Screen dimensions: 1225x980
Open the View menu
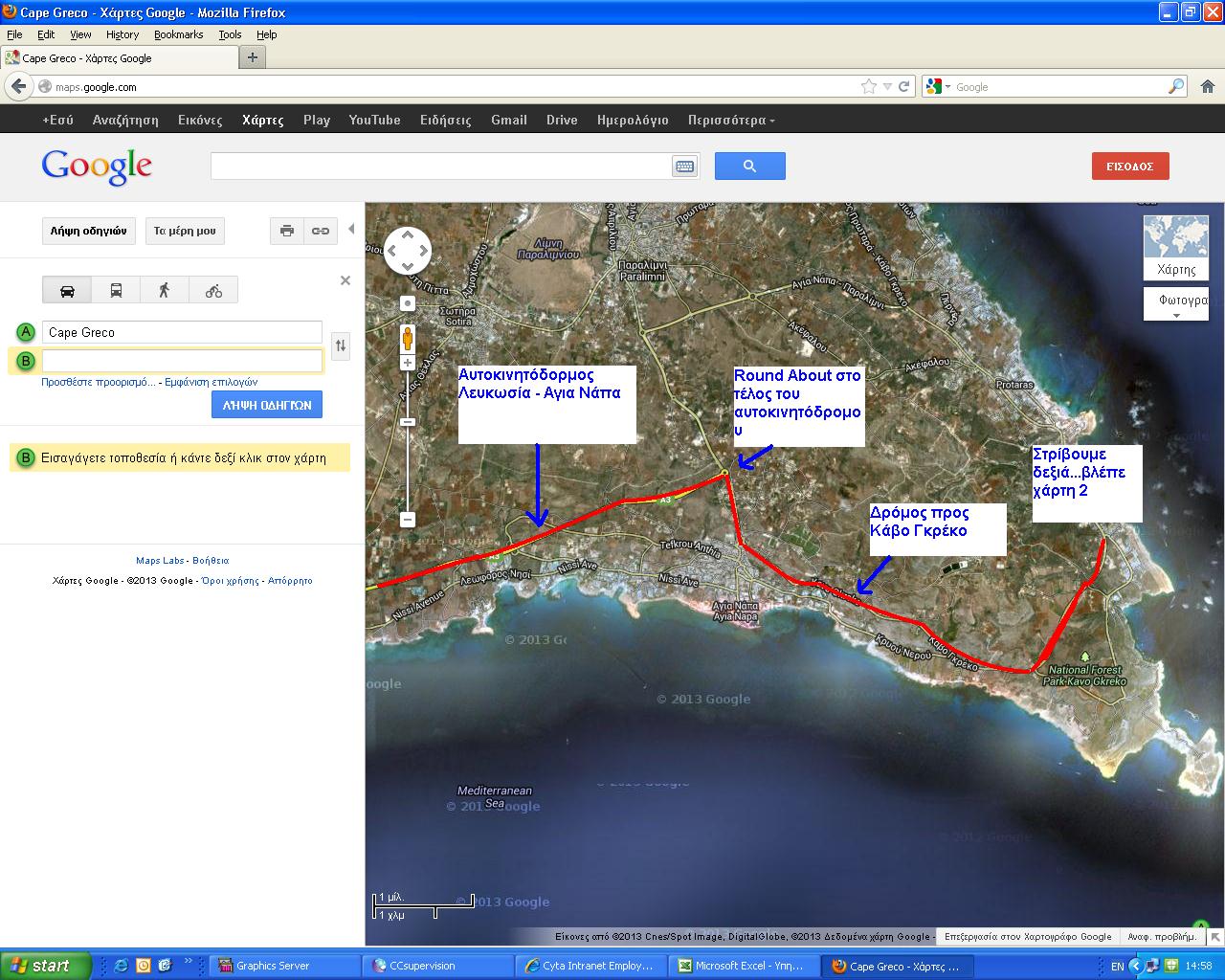80,34
